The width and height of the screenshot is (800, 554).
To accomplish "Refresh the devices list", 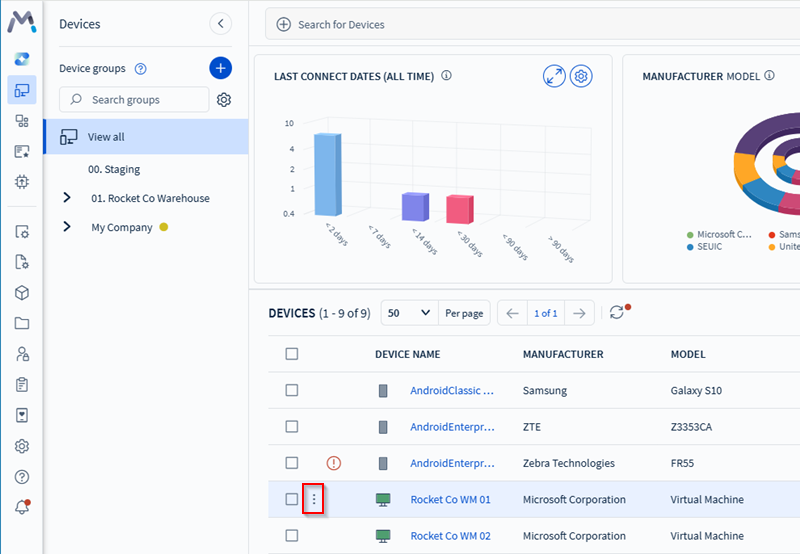I will [617, 313].
